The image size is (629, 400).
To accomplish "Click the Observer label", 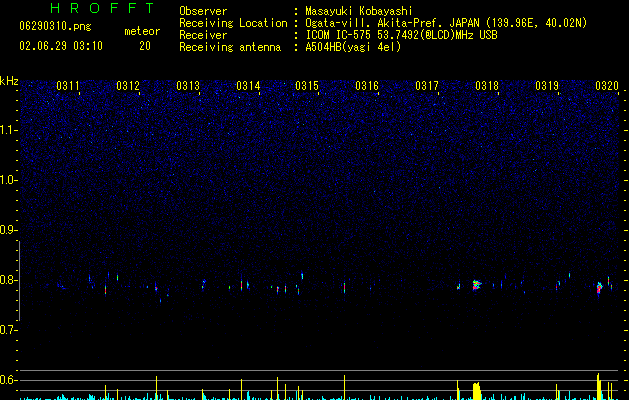I will click(203, 11).
